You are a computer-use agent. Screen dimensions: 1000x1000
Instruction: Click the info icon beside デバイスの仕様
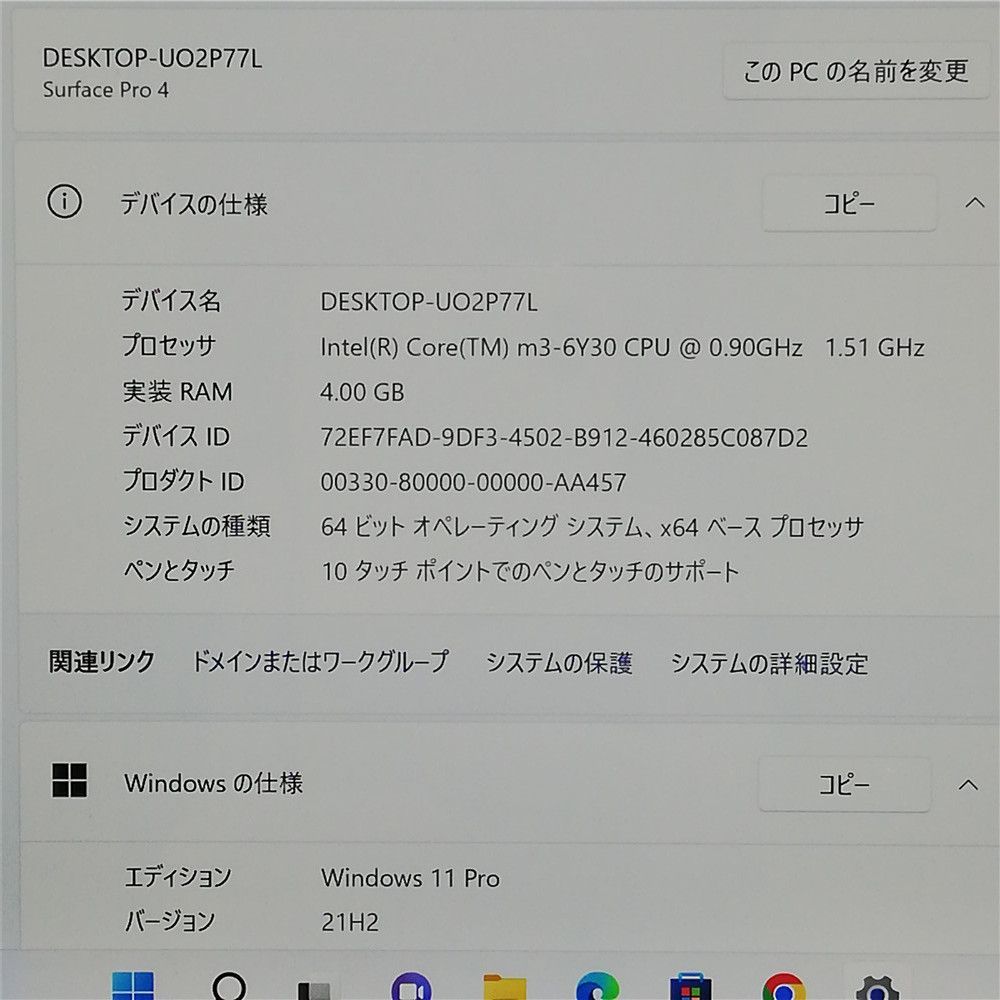pyautogui.click(x=64, y=202)
